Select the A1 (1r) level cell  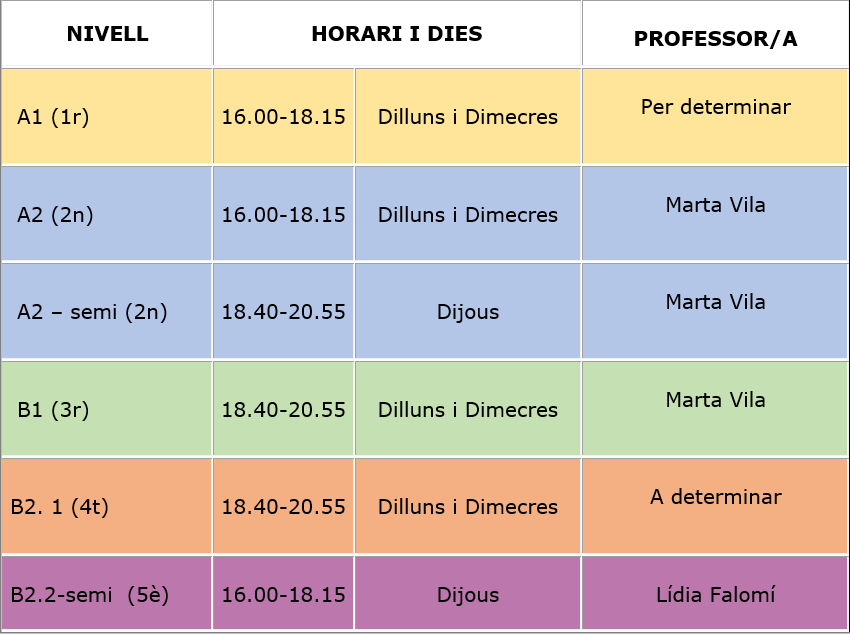(x=107, y=116)
